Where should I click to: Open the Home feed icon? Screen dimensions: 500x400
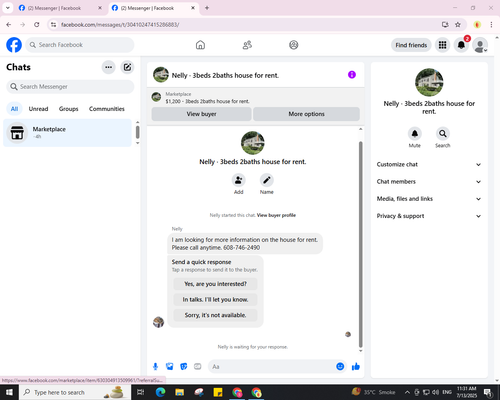pos(200,45)
